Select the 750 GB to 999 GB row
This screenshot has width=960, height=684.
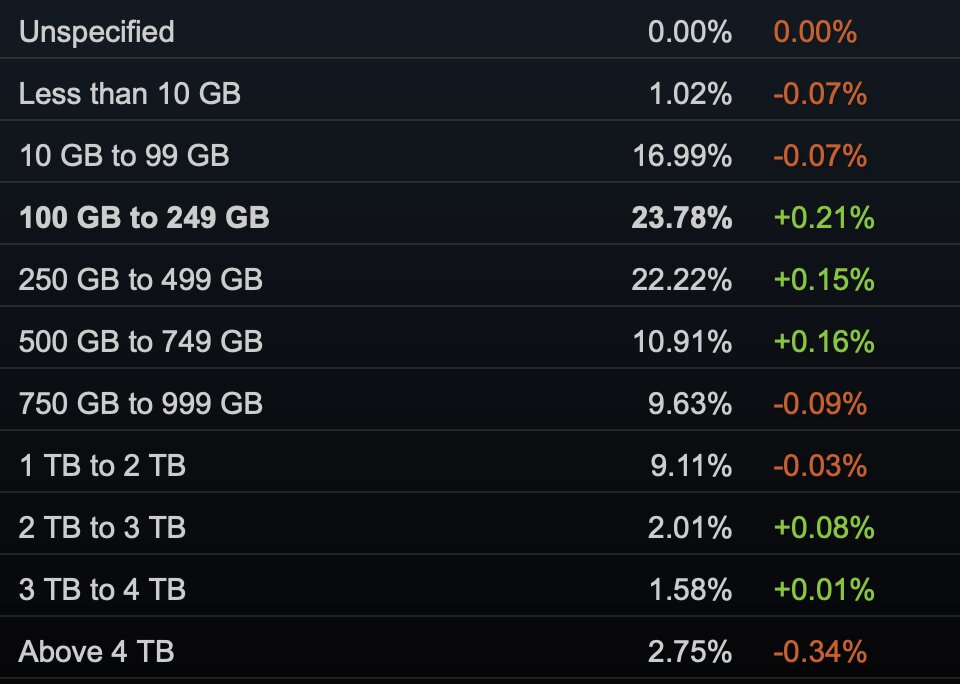coord(480,399)
